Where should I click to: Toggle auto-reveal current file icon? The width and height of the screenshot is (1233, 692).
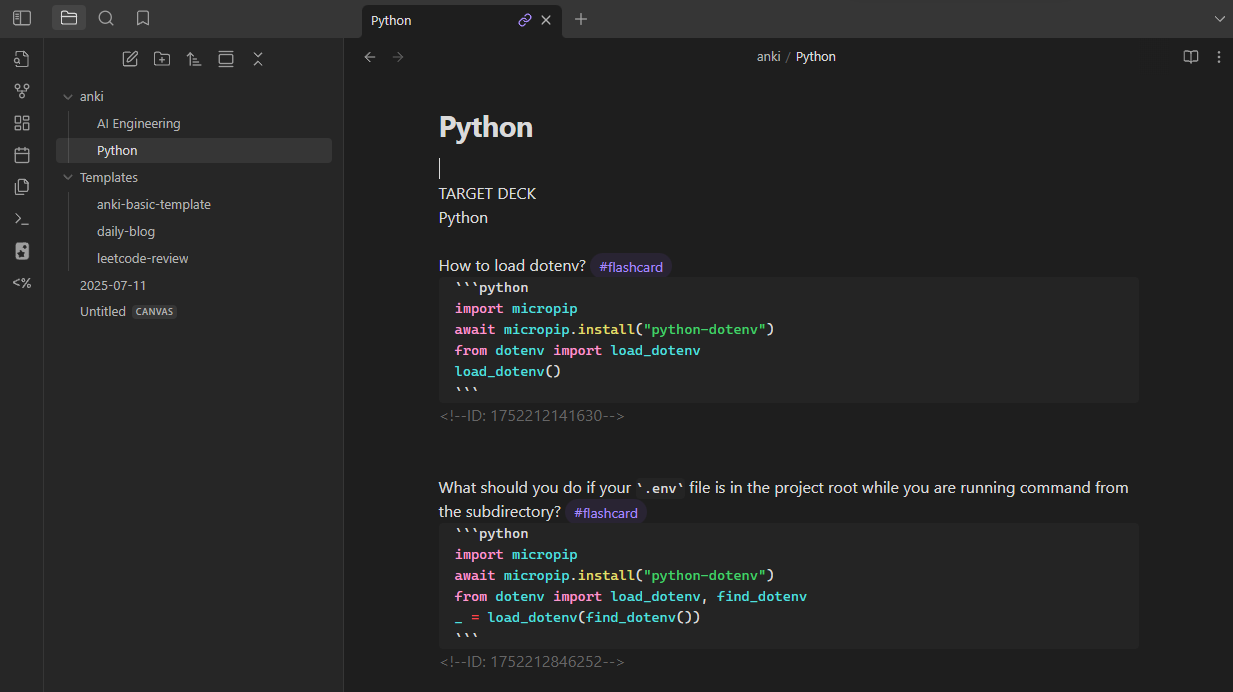(x=226, y=59)
